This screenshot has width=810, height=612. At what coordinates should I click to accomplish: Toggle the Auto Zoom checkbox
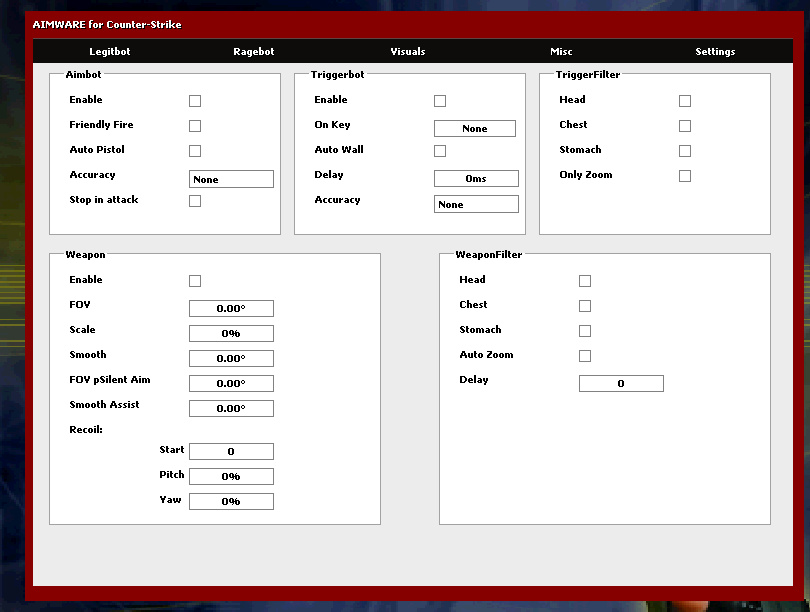click(x=585, y=356)
